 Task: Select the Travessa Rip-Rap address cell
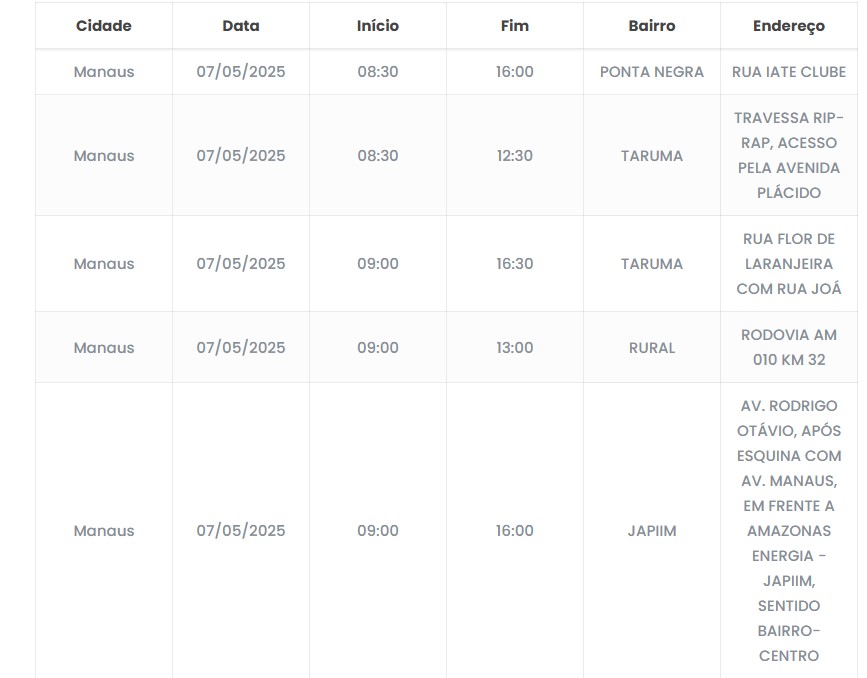(x=789, y=155)
